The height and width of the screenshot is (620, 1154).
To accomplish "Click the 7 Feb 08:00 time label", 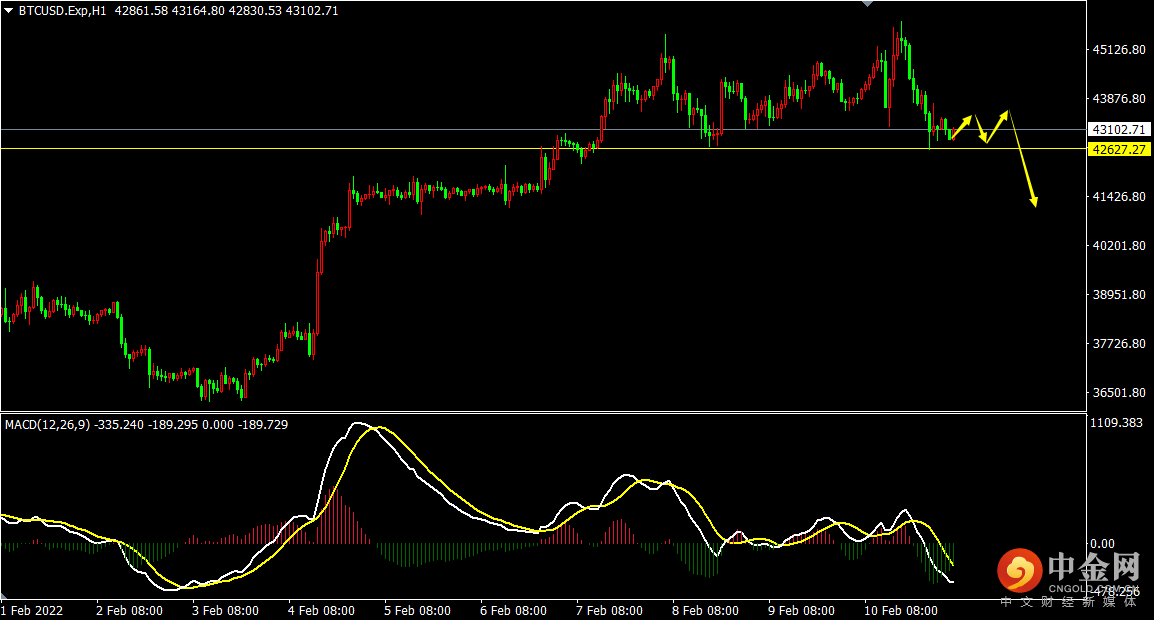I will pos(609,611).
